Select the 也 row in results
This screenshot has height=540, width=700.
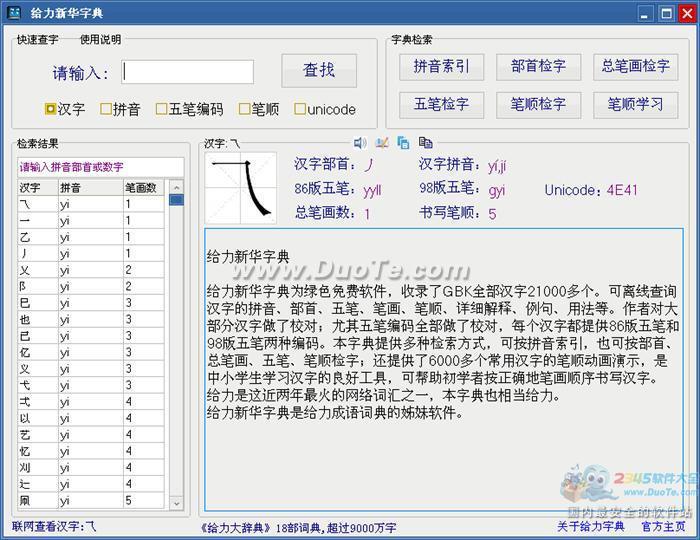pos(91,320)
